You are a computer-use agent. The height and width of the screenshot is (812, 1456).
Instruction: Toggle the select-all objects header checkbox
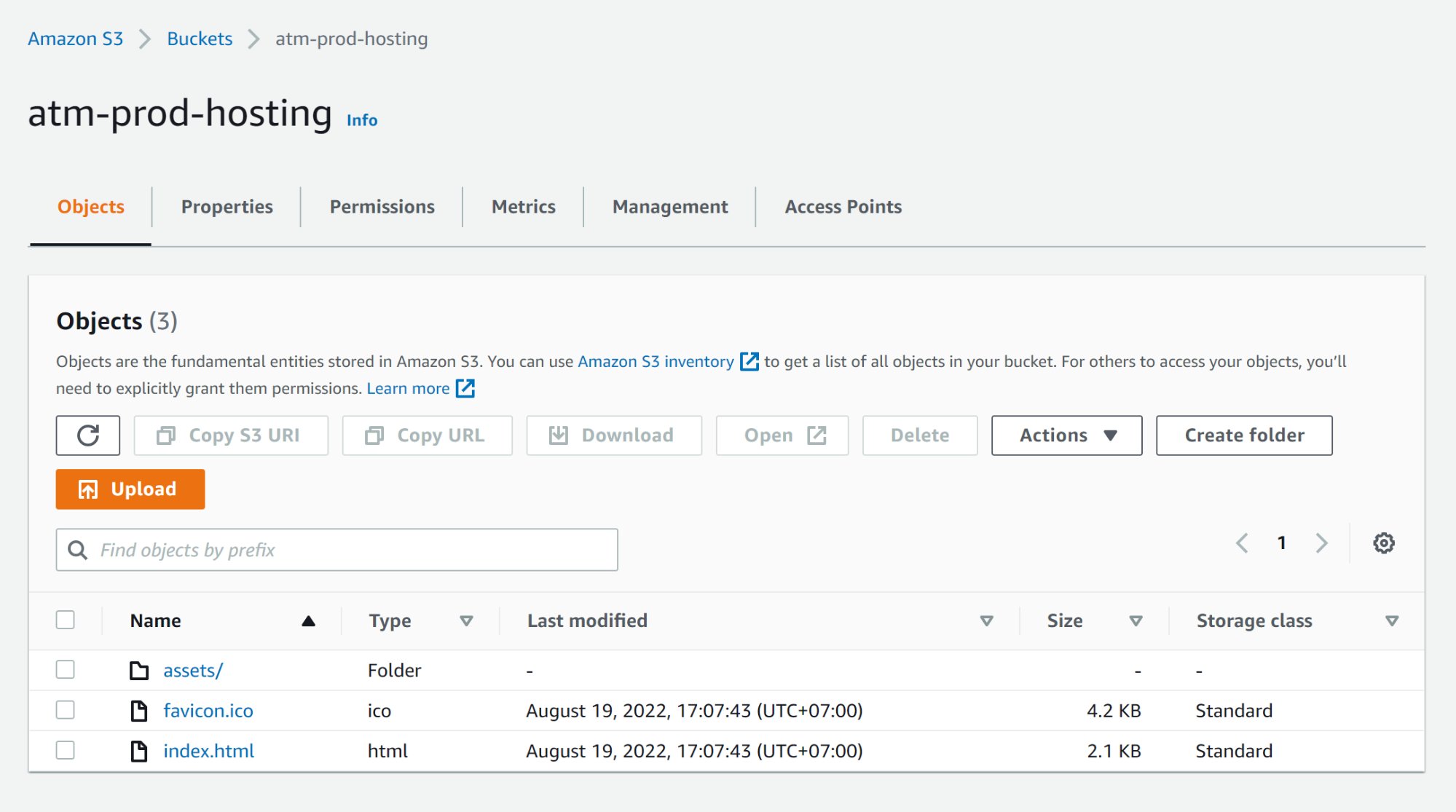coord(66,620)
